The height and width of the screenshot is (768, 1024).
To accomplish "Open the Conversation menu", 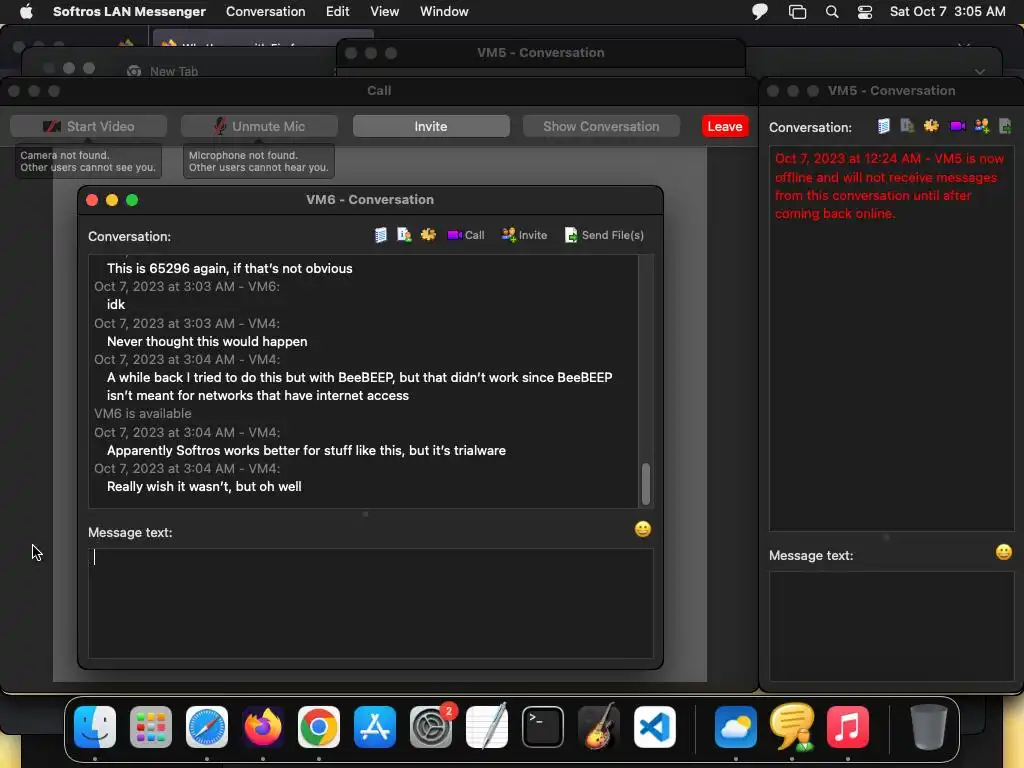I will [x=266, y=12].
